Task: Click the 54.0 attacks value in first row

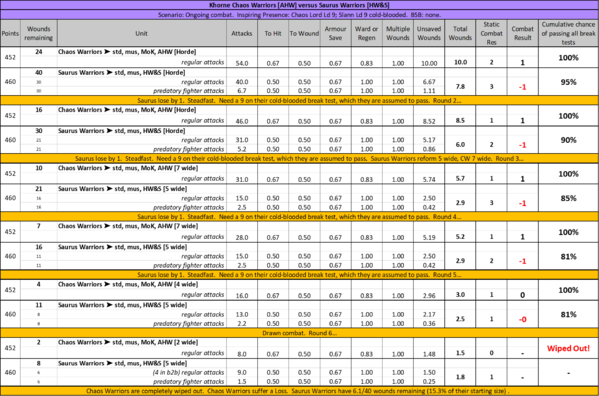Action: click(x=242, y=63)
